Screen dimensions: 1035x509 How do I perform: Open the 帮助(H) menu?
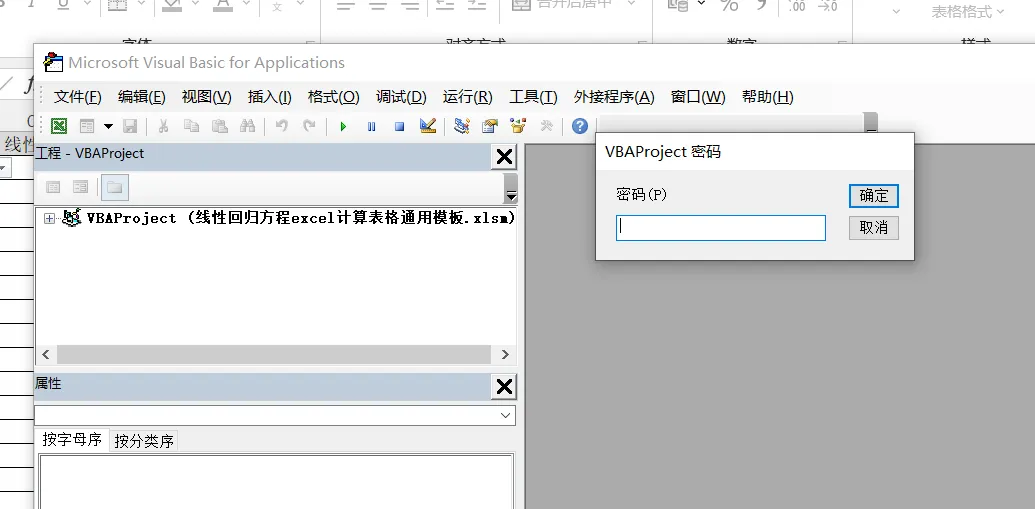pos(768,97)
